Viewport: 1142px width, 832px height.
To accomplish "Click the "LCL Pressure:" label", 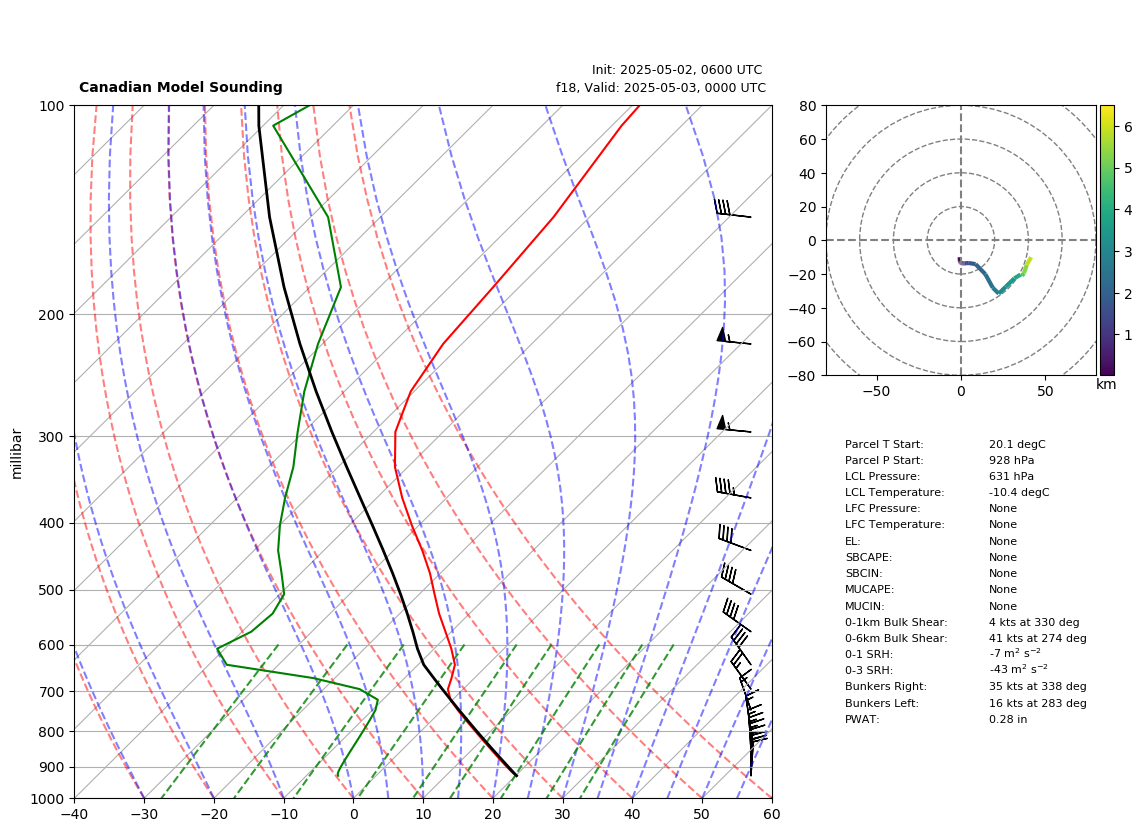I will pyautogui.click(x=883, y=476).
